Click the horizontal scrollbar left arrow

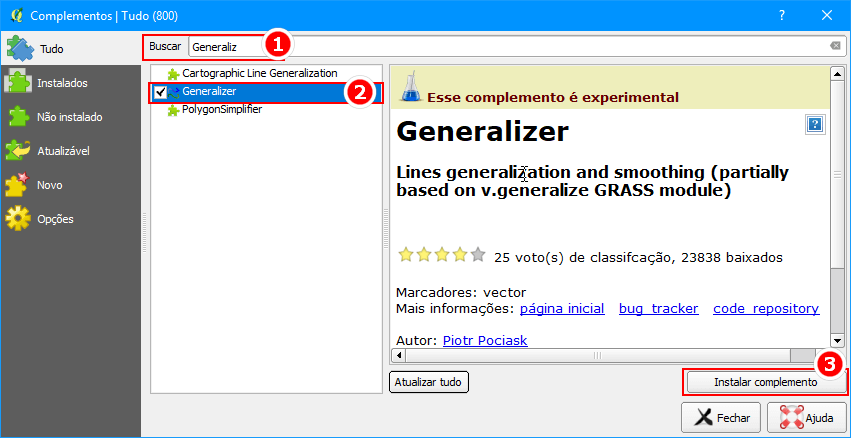(x=398, y=356)
